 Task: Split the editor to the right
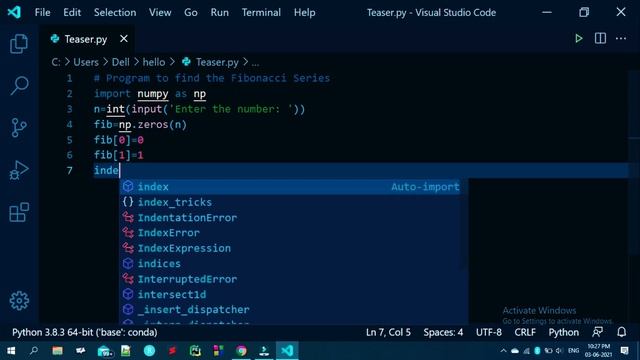pyautogui.click(x=600, y=38)
